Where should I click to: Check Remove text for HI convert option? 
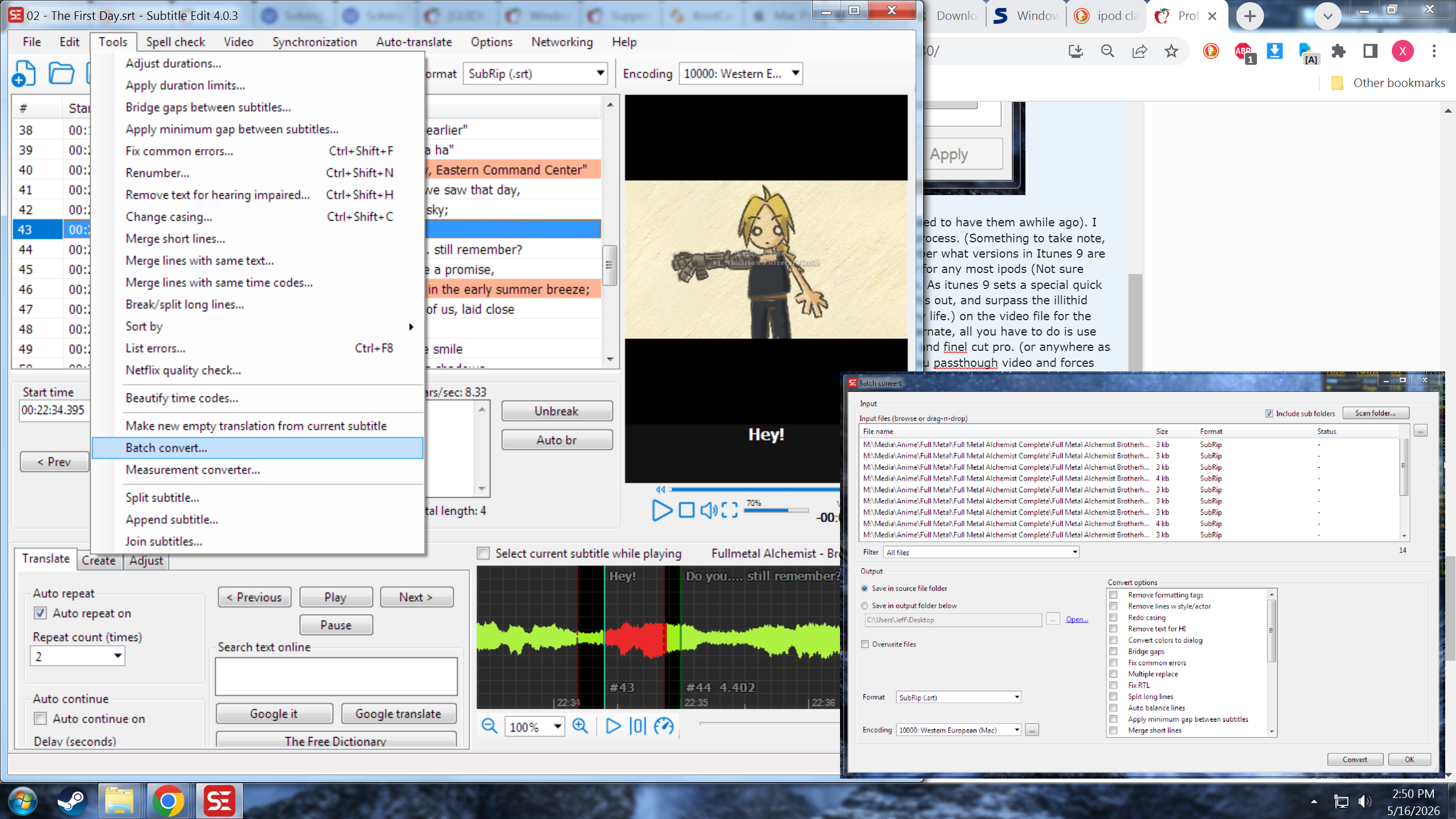pyautogui.click(x=1114, y=628)
